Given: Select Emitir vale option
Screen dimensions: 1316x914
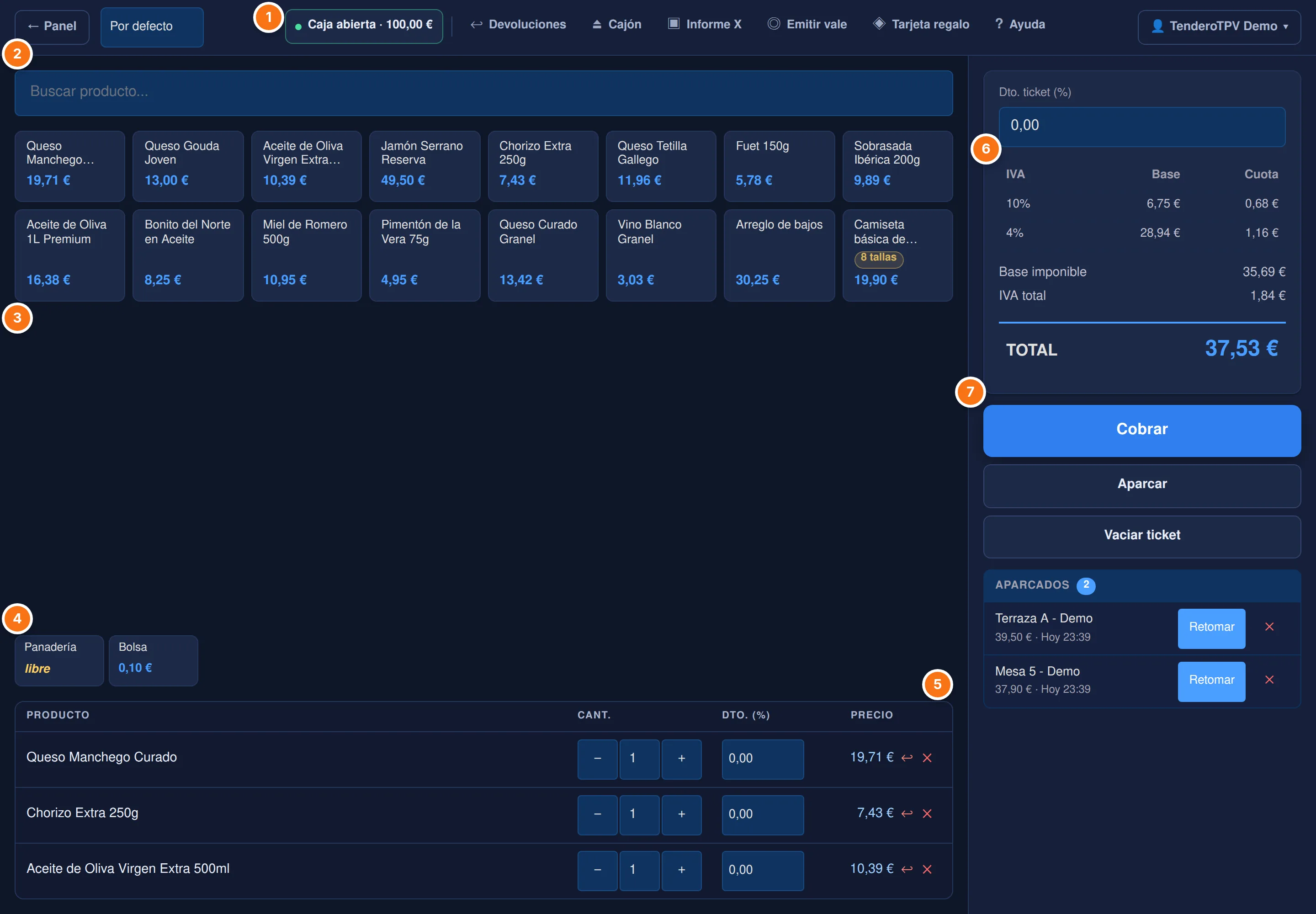Looking at the screenshot, I should tap(807, 24).
